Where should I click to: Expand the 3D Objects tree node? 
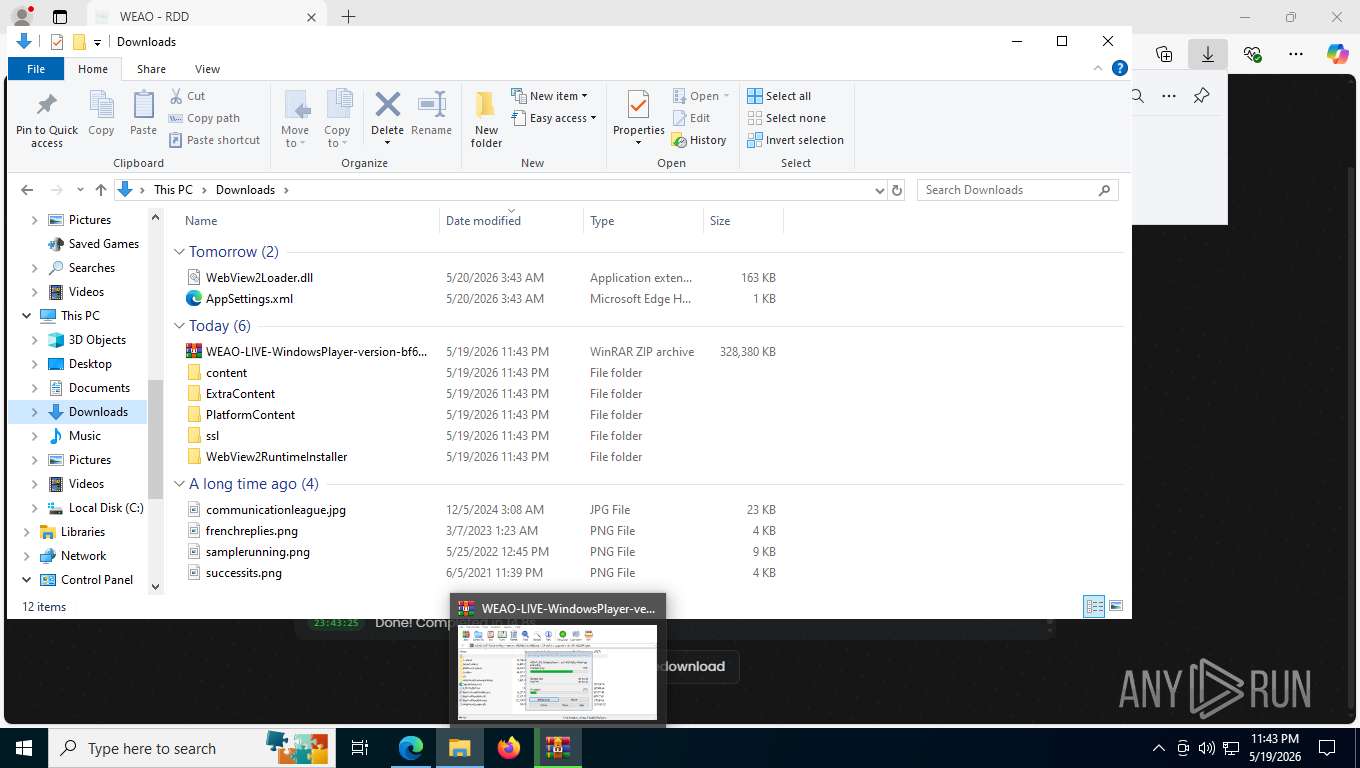(35, 340)
